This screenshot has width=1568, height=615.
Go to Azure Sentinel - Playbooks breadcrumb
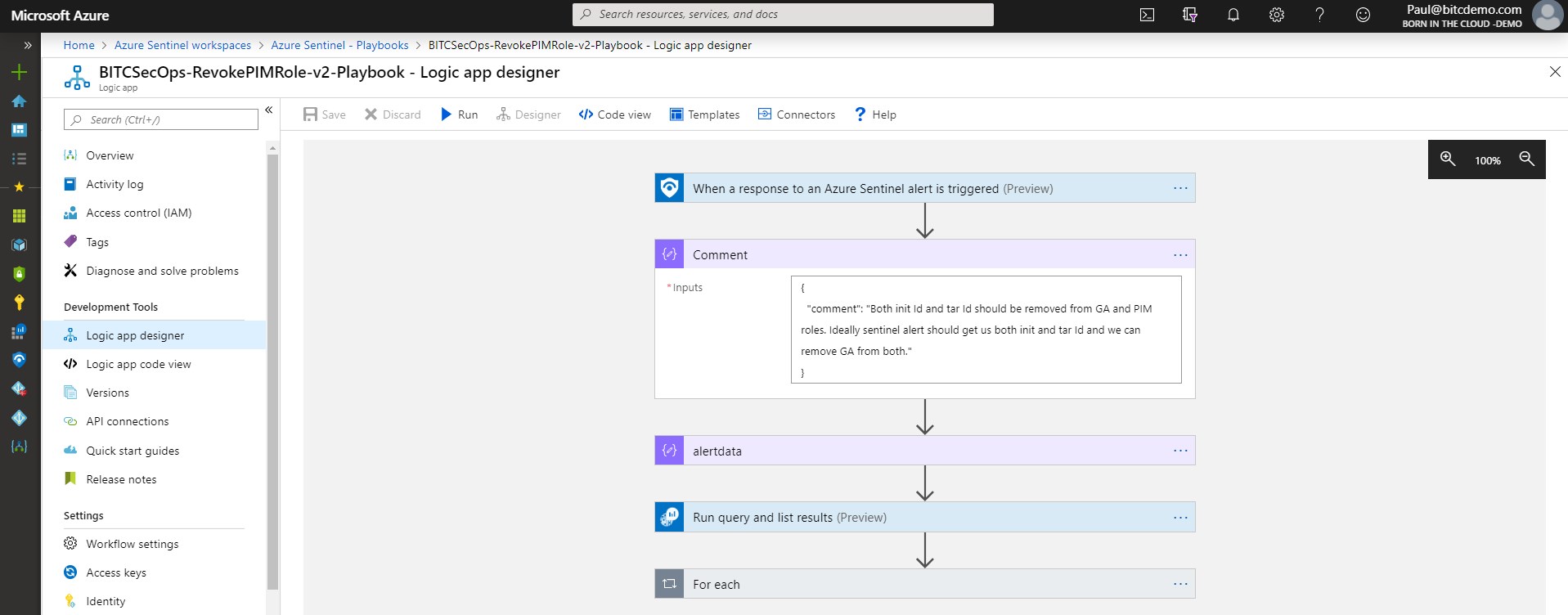[339, 45]
